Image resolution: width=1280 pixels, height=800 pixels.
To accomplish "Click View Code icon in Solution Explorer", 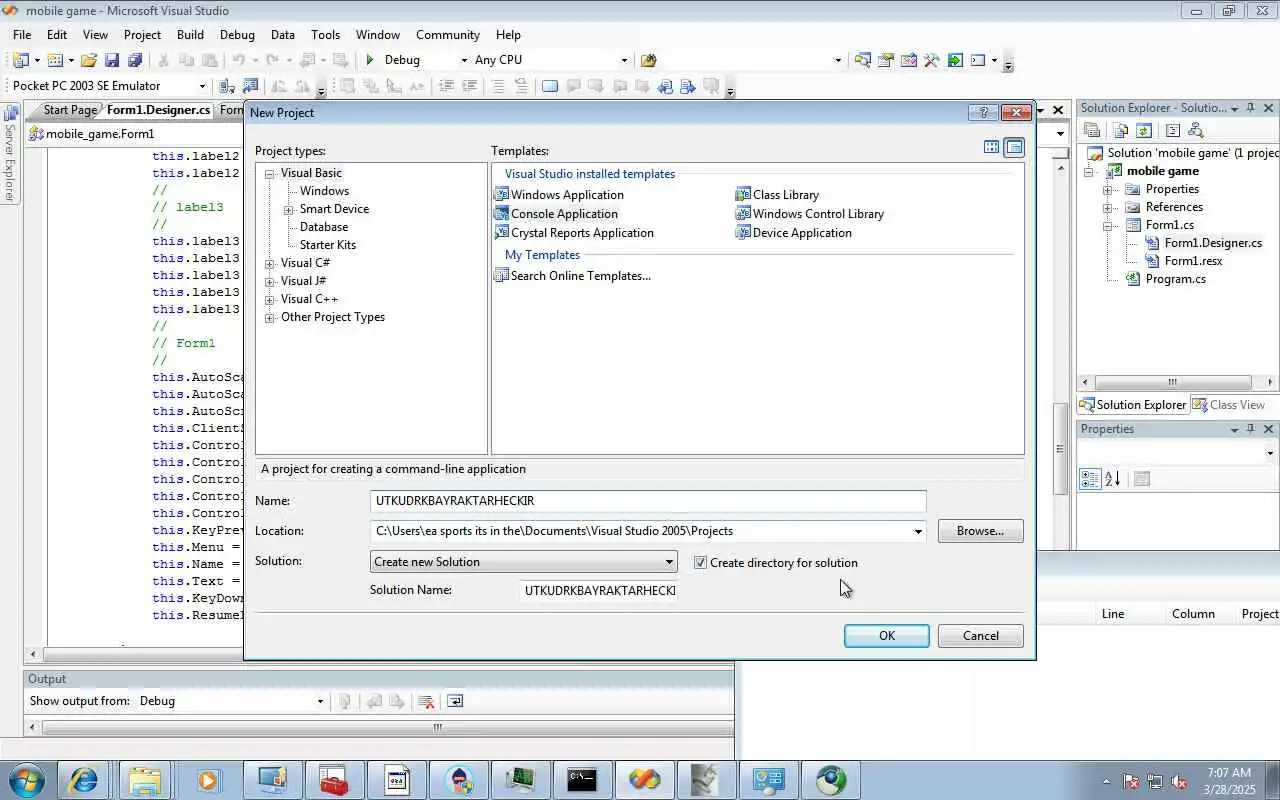I will [x=1173, y=130].
